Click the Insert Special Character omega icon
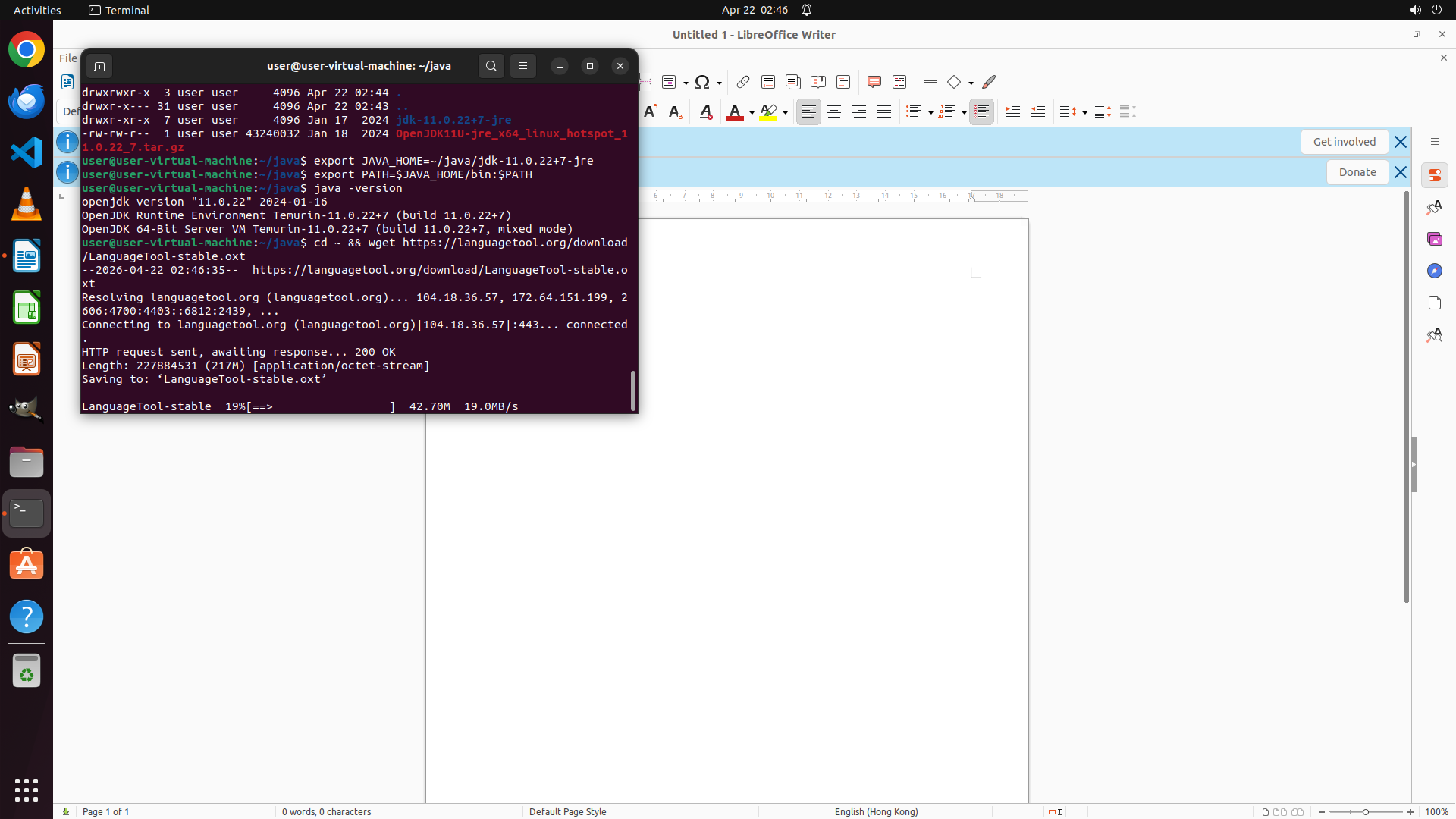 coord(702,82)
